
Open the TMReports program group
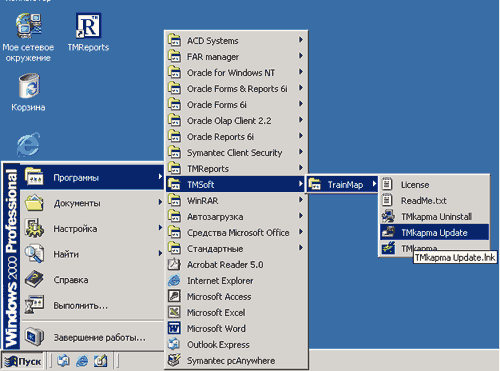pyautogui.click(x=236, y=168)
